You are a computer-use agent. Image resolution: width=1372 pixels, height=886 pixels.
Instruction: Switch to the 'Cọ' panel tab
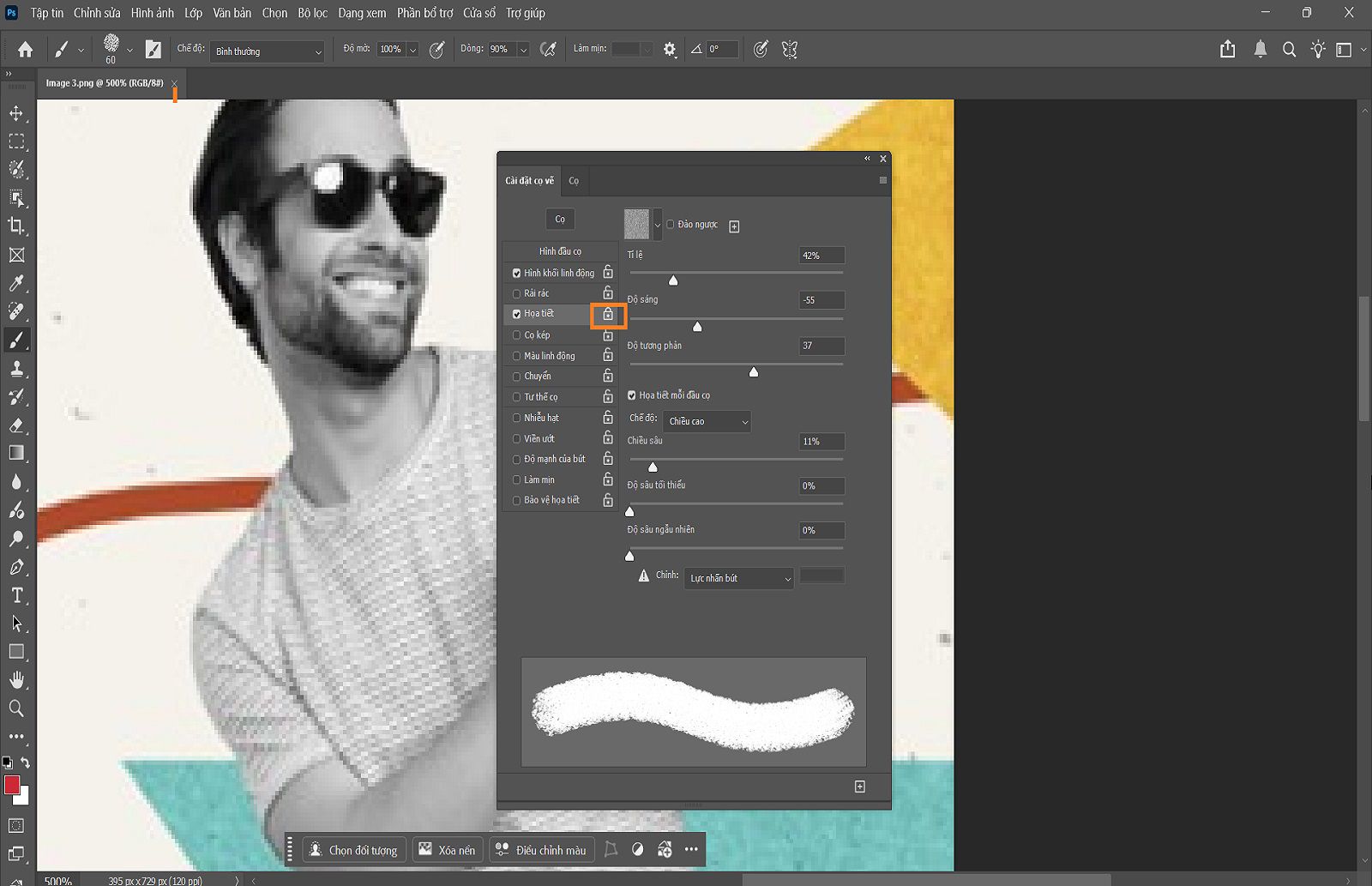pos(574,181)
